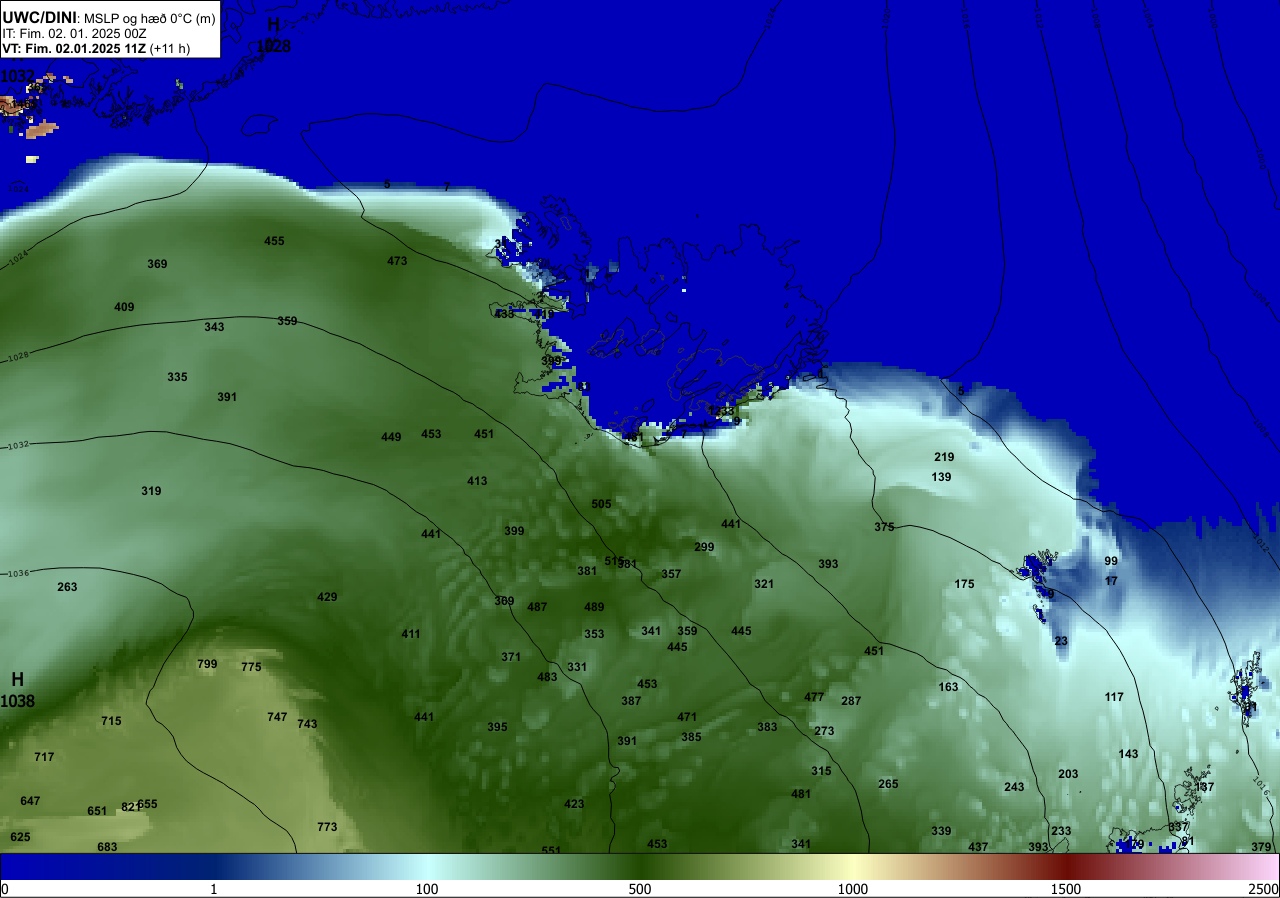Click the valid time line "VT: Fim. 02.01.2025 11Z (+11 h)"
The image size is (1280, 898).
pyautogui.click(x=96, y=48)
